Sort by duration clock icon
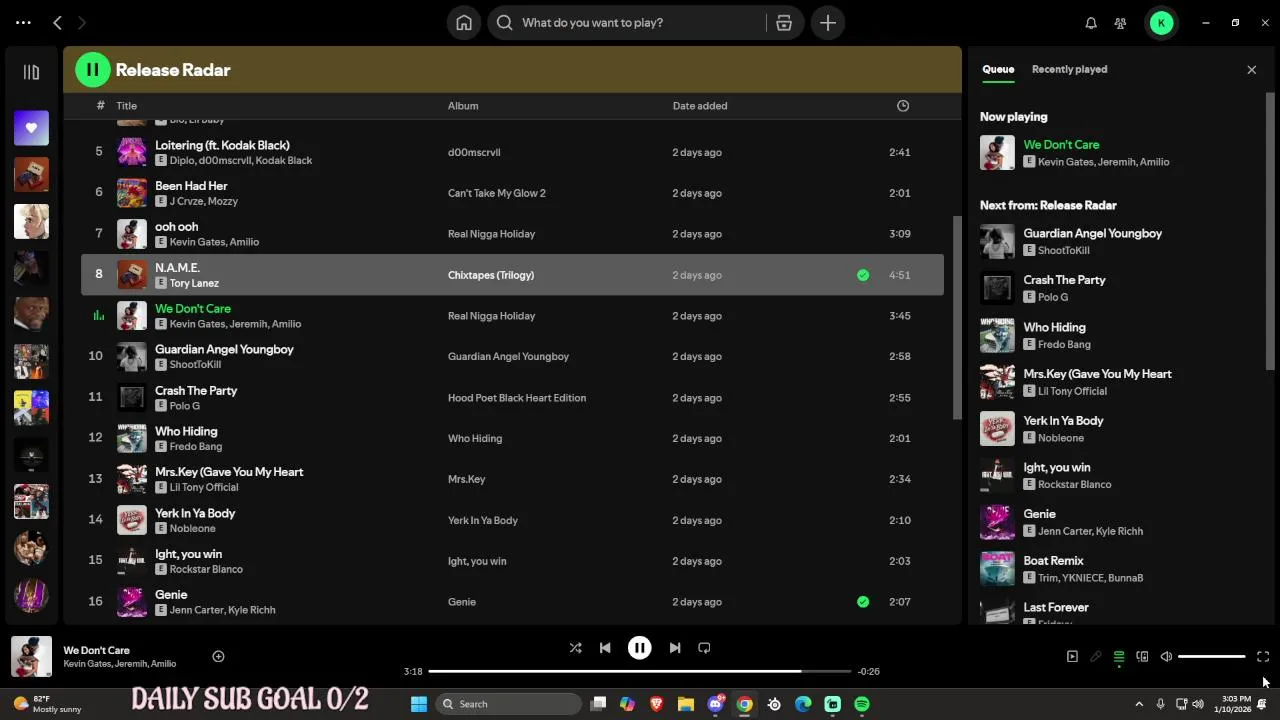 click(x=903, y=106)
